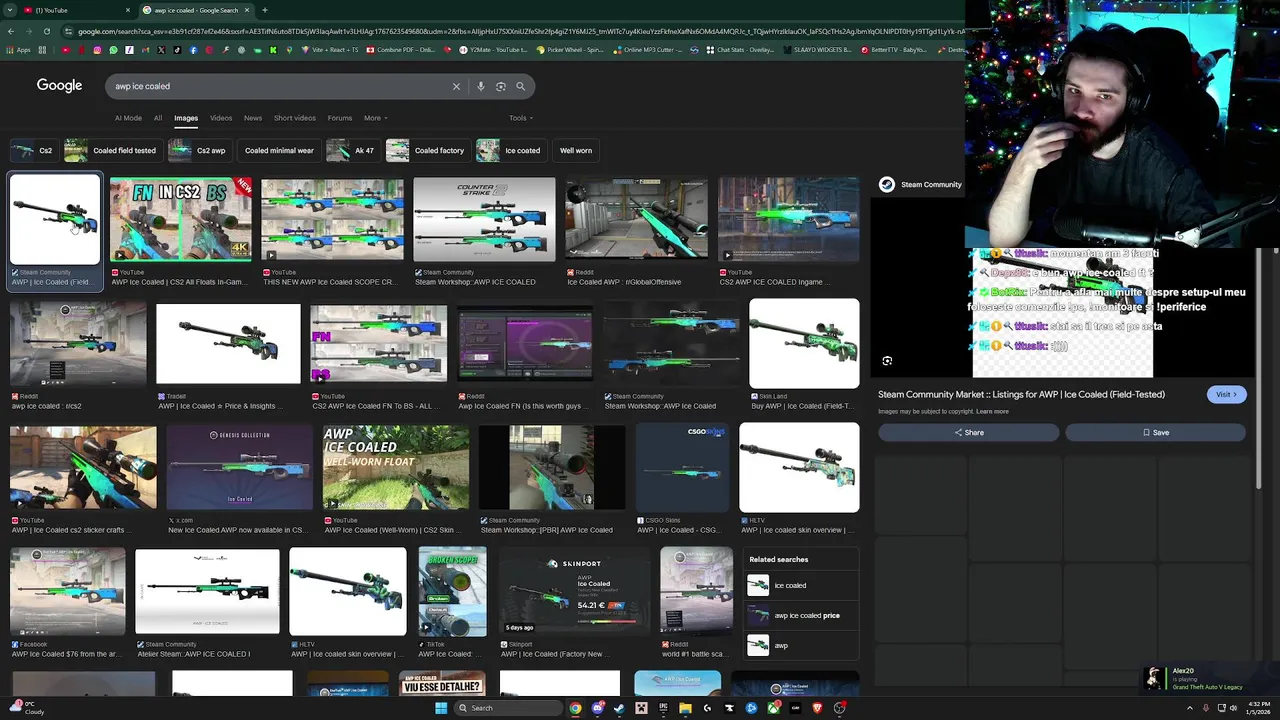
Task: Close the YouTube browser tab
Action: 127,10
